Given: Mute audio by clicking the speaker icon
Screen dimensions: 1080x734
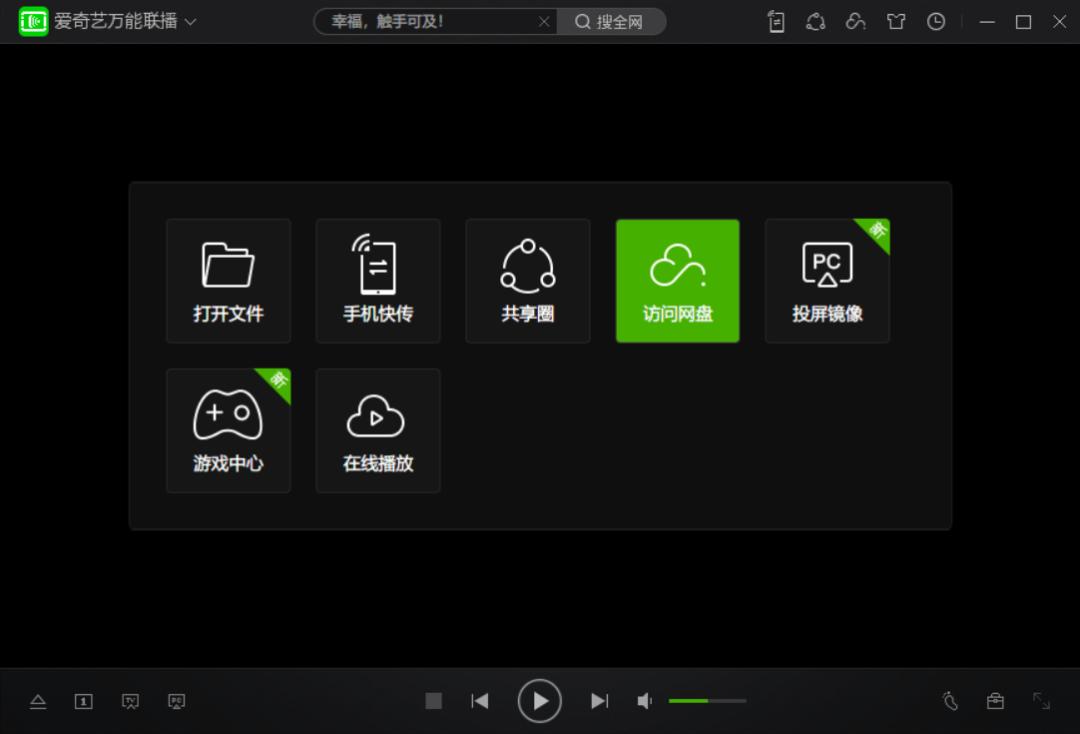Looking at the screenshot, I should [x=644, y=700].
